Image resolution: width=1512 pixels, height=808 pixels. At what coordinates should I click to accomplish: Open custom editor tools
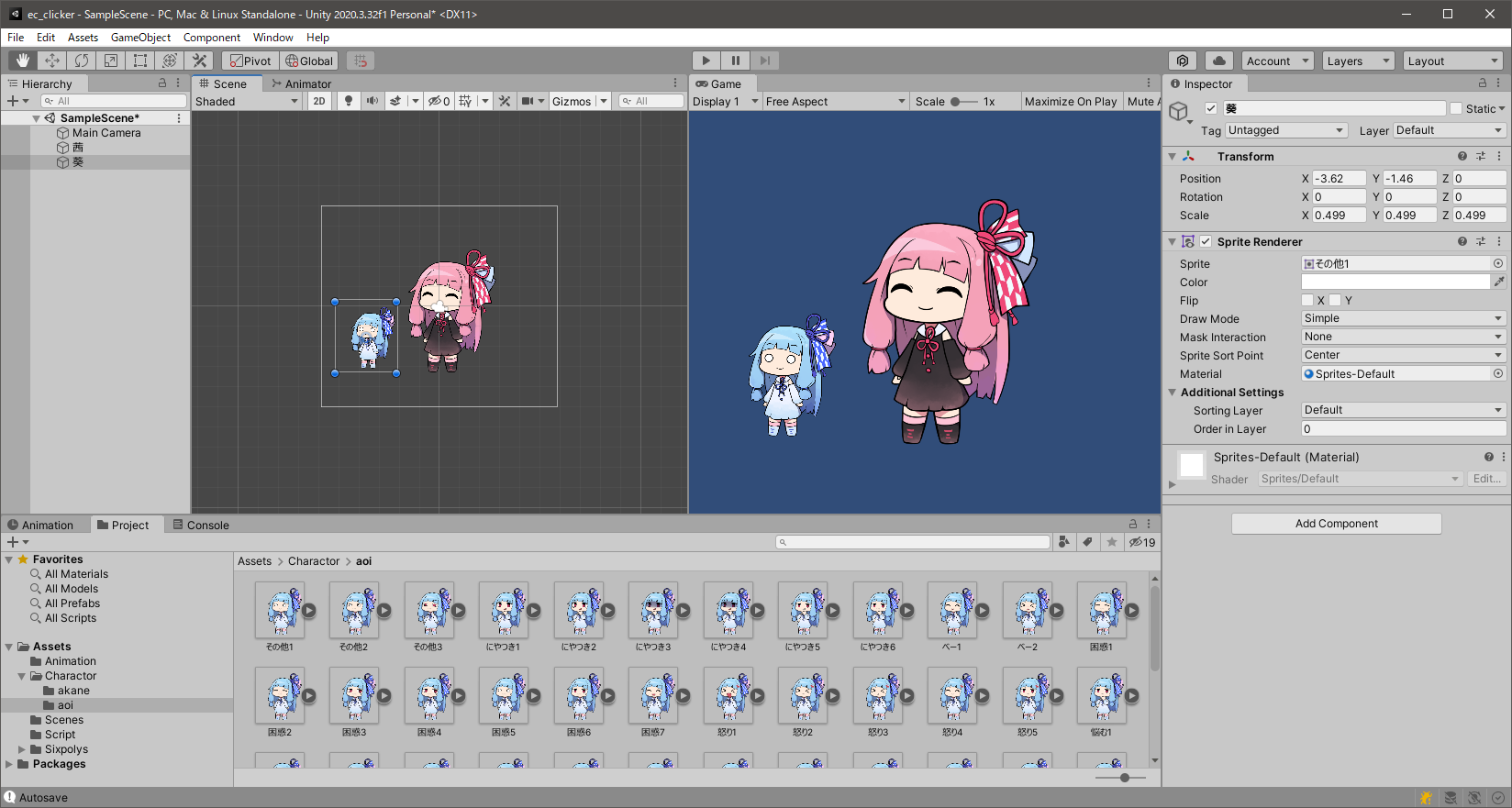pyautogui.click(x=199, y=61)
